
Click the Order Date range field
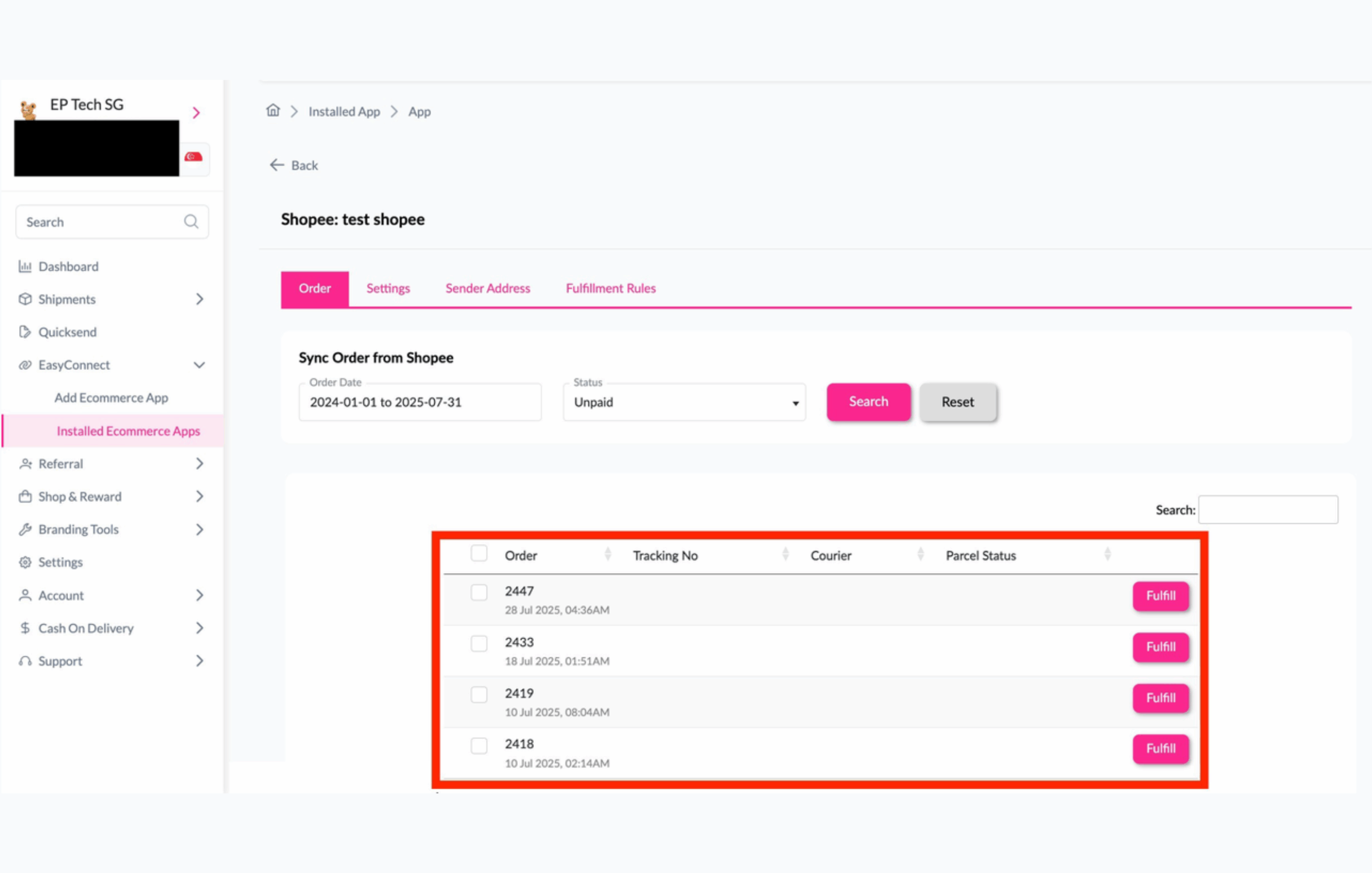point(420,403)
